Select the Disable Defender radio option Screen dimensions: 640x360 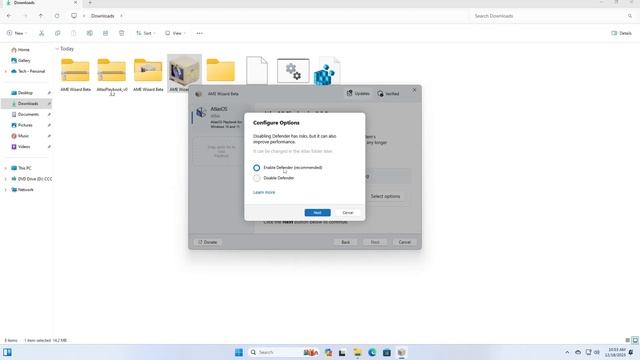(x=256, y=178)
